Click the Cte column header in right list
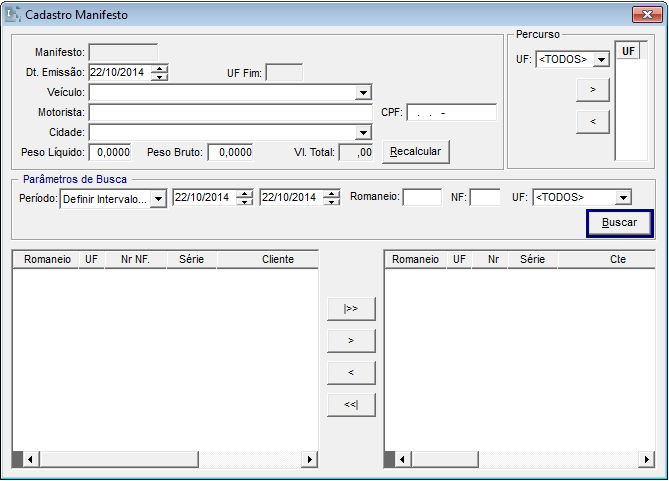Image resolution: width=669 pixels, height=481 pixels. (x=617, y=259)
